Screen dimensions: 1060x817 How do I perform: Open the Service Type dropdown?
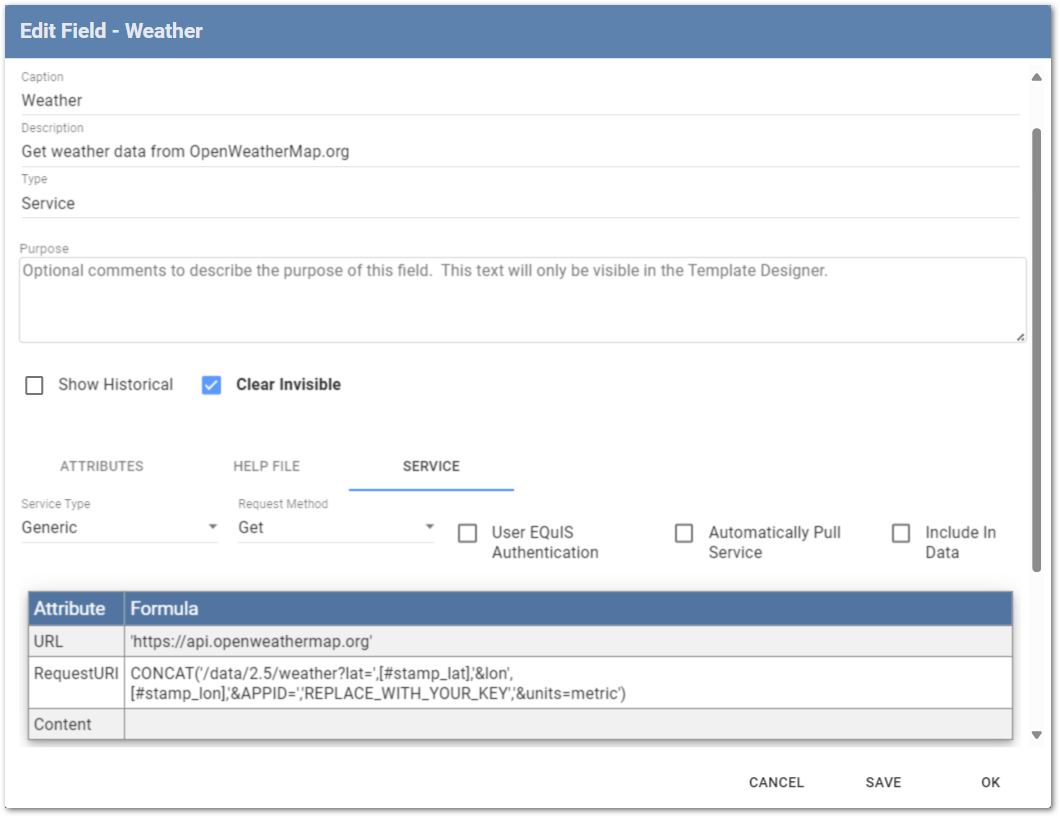coord(213,527)
